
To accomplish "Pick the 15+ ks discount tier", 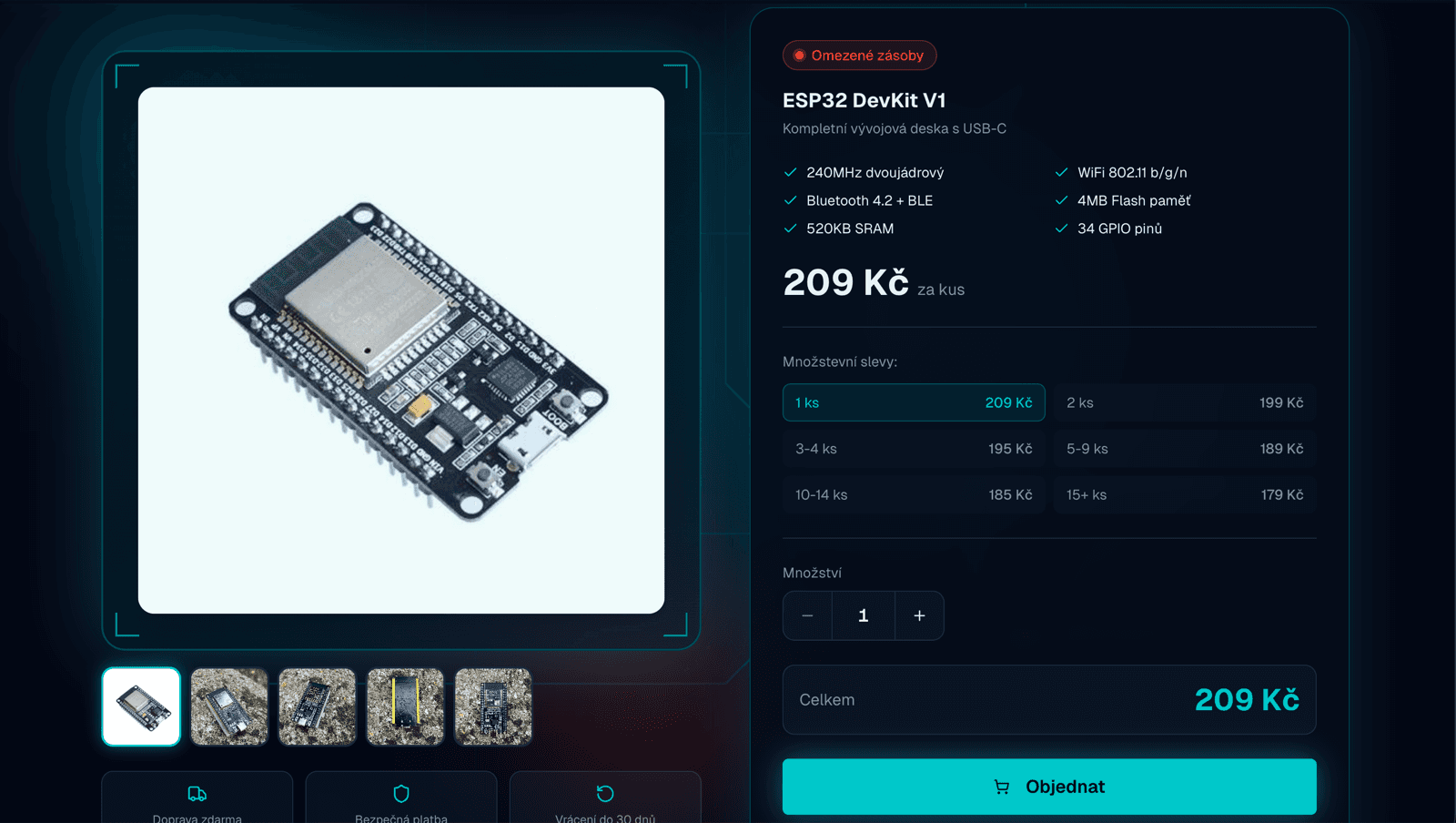I will pos(1185,495).
